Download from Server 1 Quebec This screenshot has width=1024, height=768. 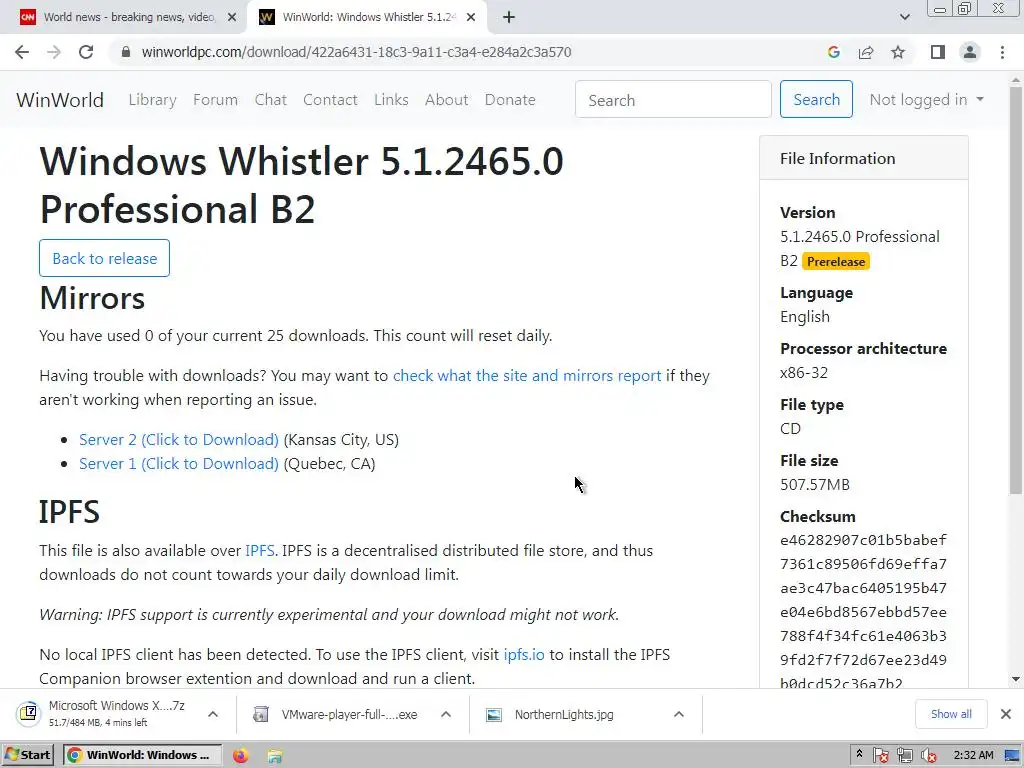pyautogui.click(x=179, y=464)
